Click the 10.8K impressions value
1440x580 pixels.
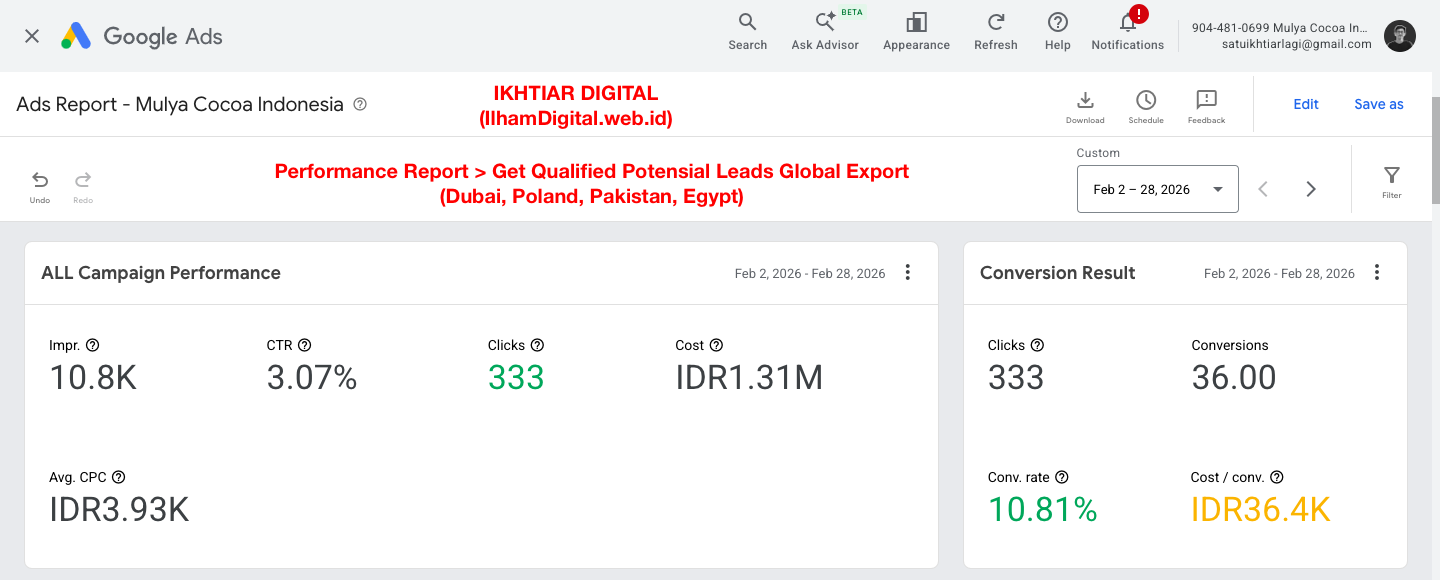93,378
